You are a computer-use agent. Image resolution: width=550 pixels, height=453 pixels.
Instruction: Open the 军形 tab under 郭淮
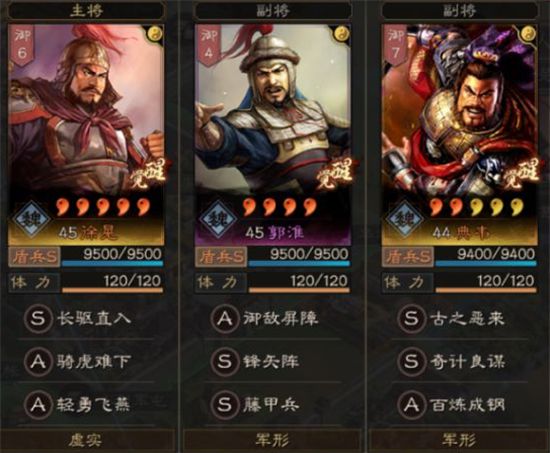point(273,440)
